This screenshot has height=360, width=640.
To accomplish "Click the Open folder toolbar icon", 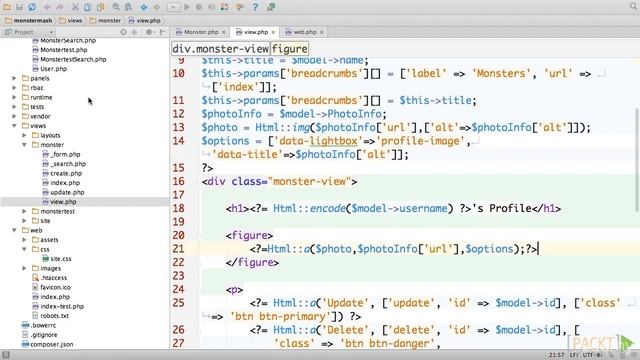I will pyautogui.click(x=7, y=7).
